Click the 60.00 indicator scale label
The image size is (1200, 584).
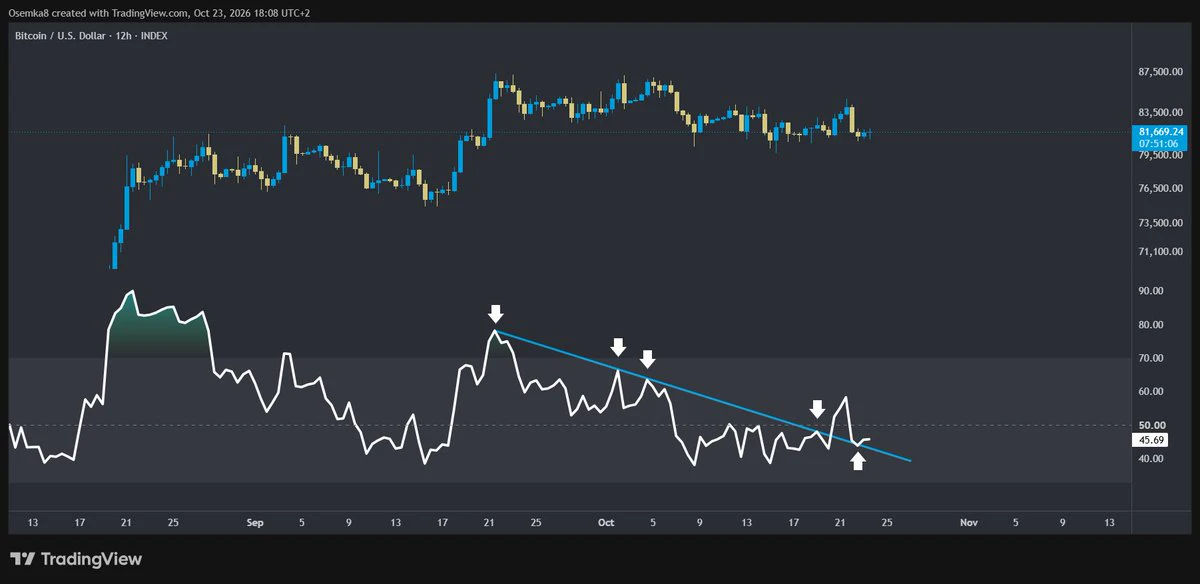[x=1151, y=392]
